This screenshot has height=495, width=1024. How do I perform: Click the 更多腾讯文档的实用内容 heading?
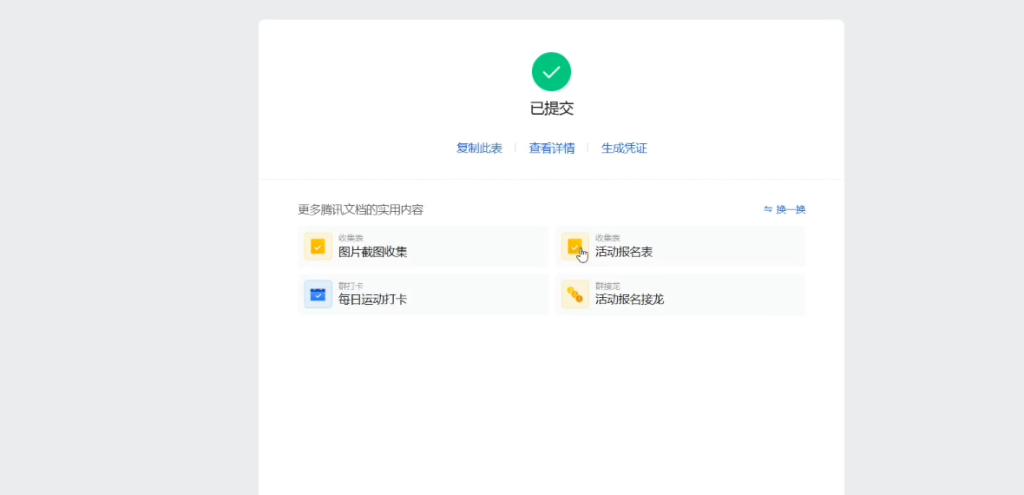point(360,210)
